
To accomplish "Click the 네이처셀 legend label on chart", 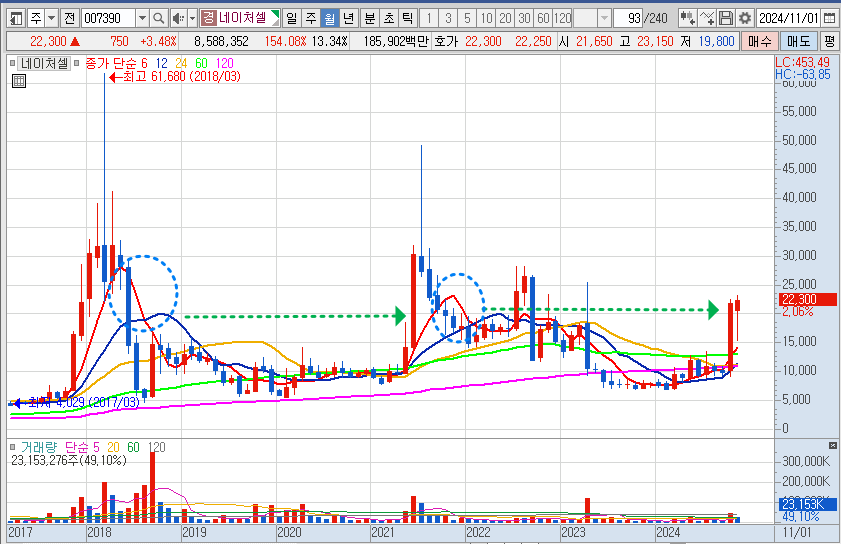I will tap(45, 63).
